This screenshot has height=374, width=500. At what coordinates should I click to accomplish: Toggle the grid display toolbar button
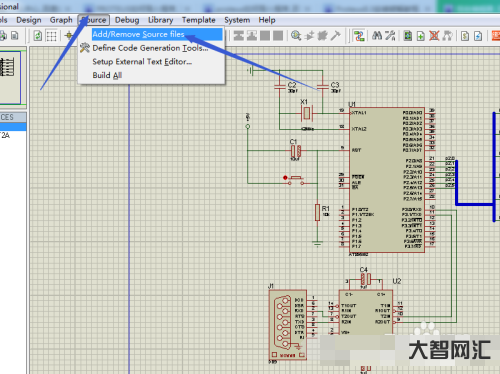tap(51, 36)
